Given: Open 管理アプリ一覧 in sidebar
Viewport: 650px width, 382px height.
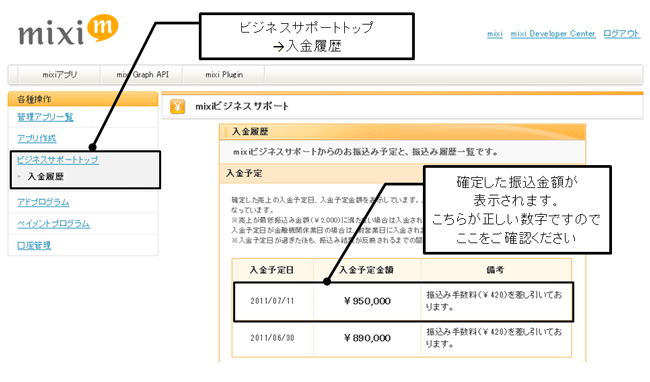Looking at the screenshot, I should tap(45, 117).
